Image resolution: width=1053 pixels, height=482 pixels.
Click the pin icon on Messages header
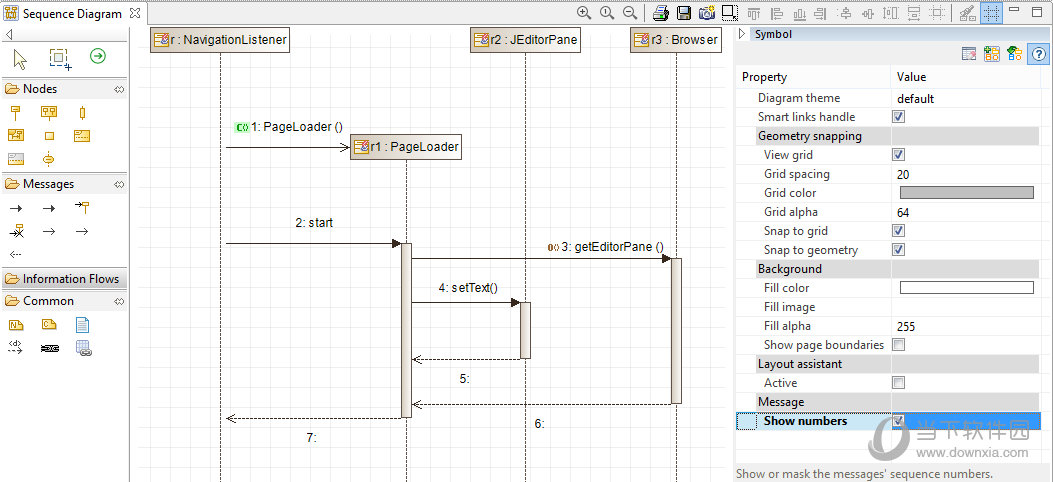coord(119,184)
